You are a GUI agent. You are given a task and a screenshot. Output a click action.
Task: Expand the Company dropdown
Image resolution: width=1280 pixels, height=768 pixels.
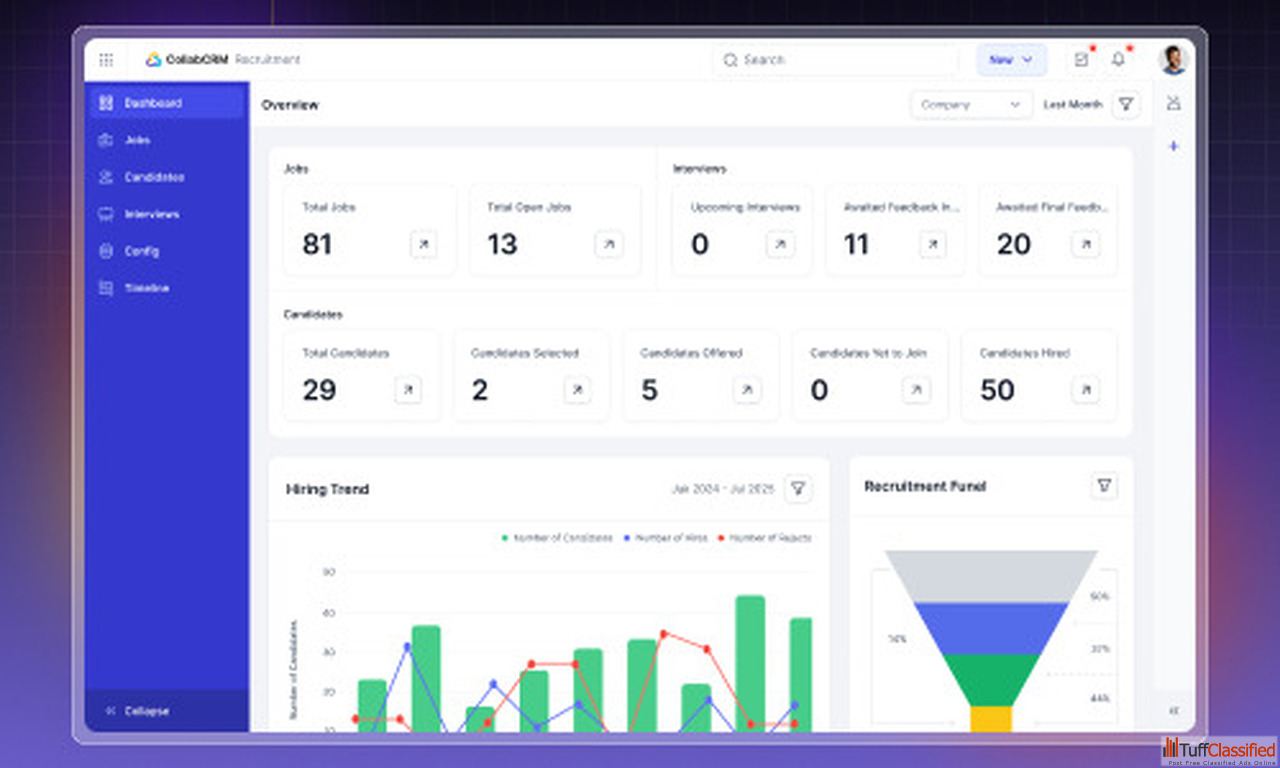971,104
